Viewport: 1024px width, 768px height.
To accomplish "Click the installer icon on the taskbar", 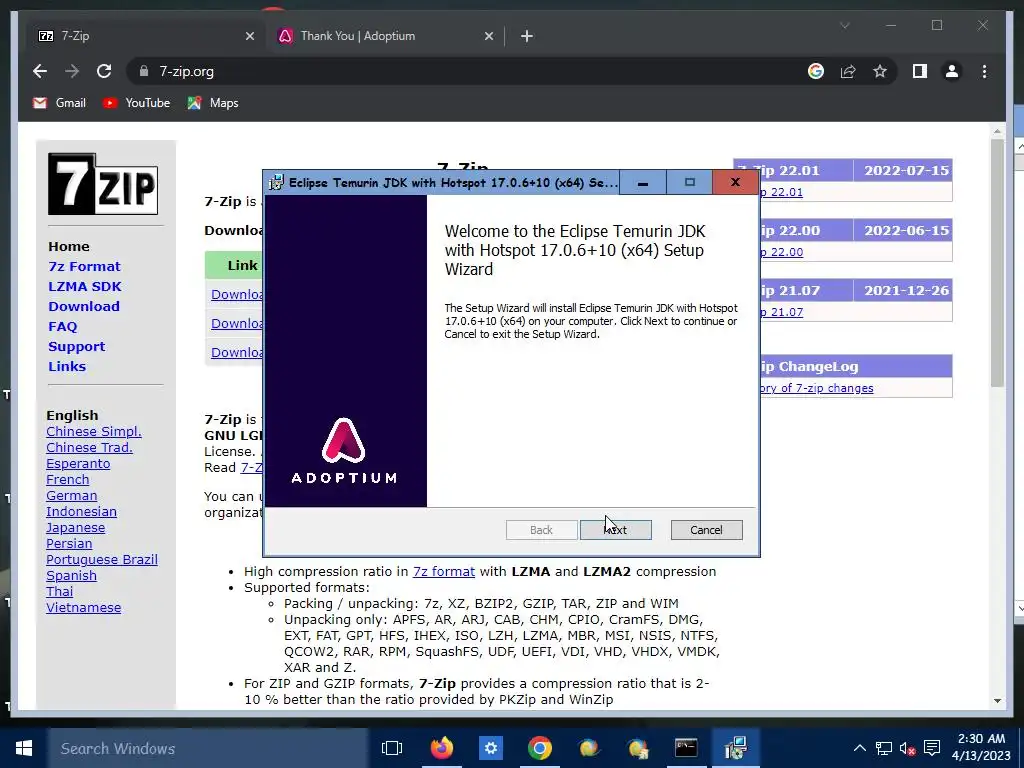I will click(735, 748).
